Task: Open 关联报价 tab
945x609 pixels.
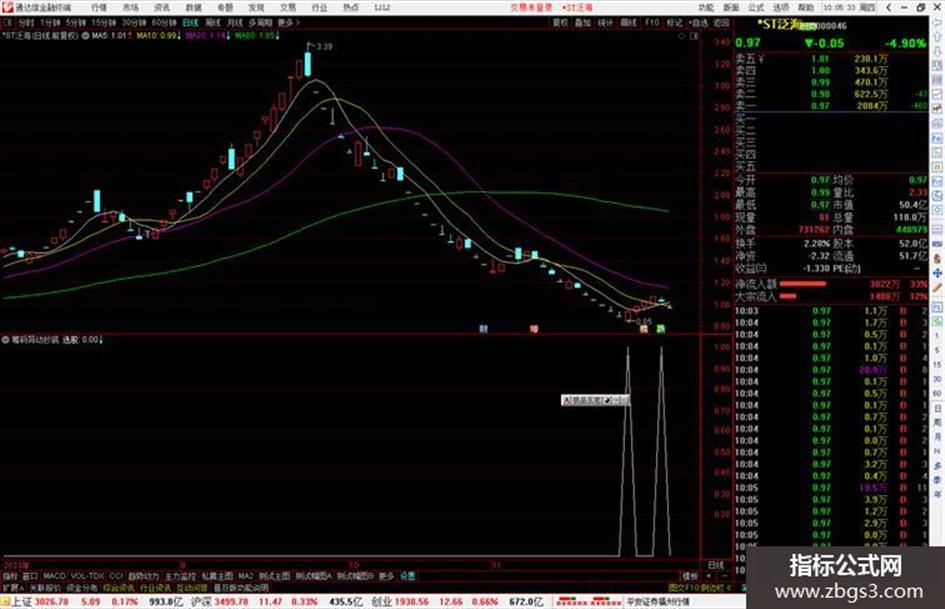Action: pos(45,587)
